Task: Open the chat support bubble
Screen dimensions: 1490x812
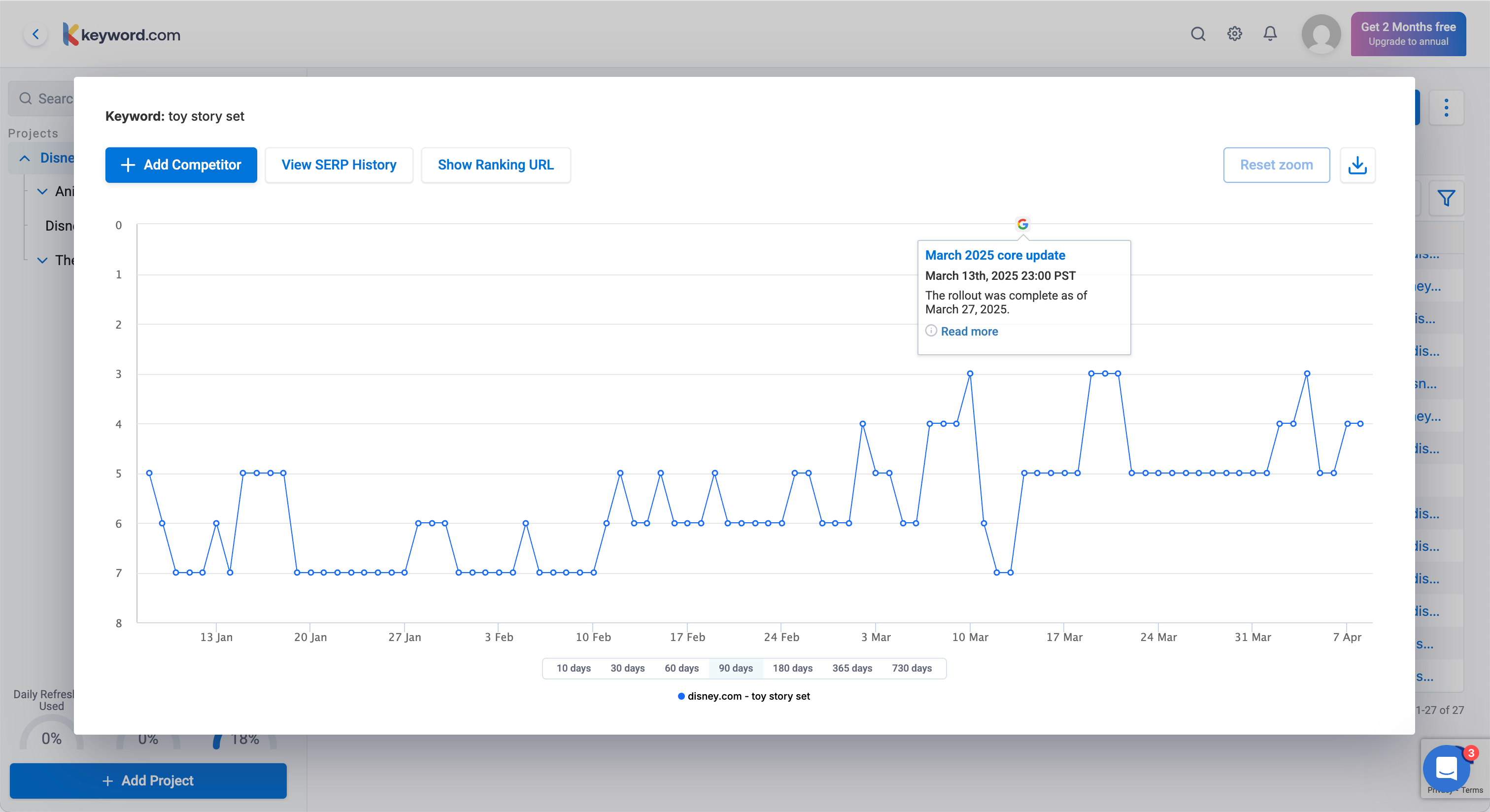Action: click(x=1446, y=769)
